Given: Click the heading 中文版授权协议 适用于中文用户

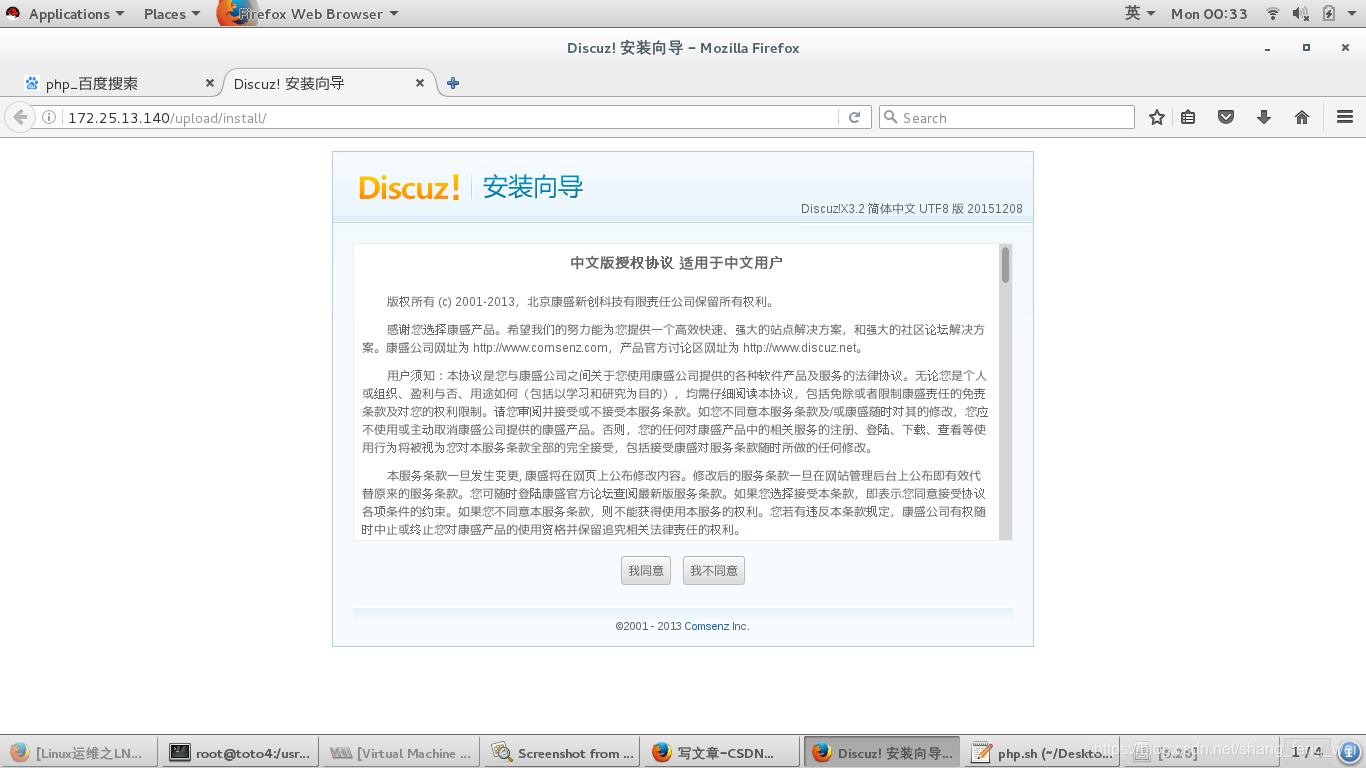Looking at the screenshot, I should coord(676,263).
